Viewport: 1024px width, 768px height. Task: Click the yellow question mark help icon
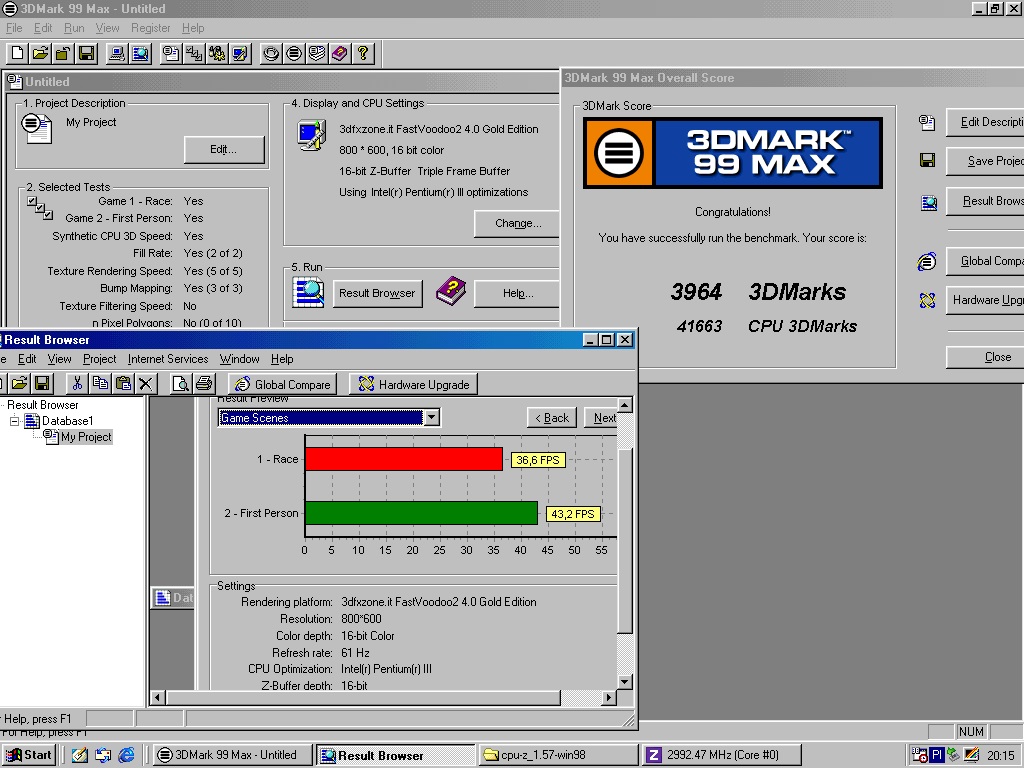pos(363,53)
